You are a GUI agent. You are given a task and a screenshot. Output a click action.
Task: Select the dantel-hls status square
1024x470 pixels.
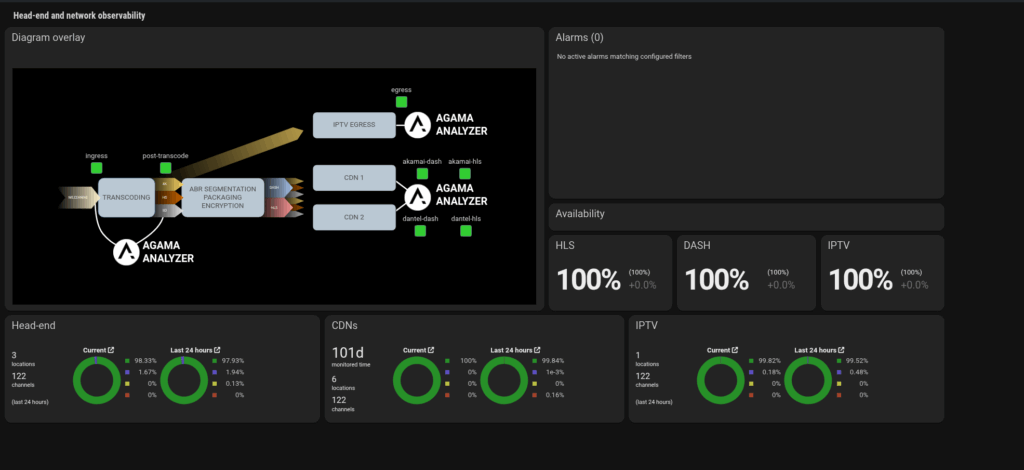point(466,231)
